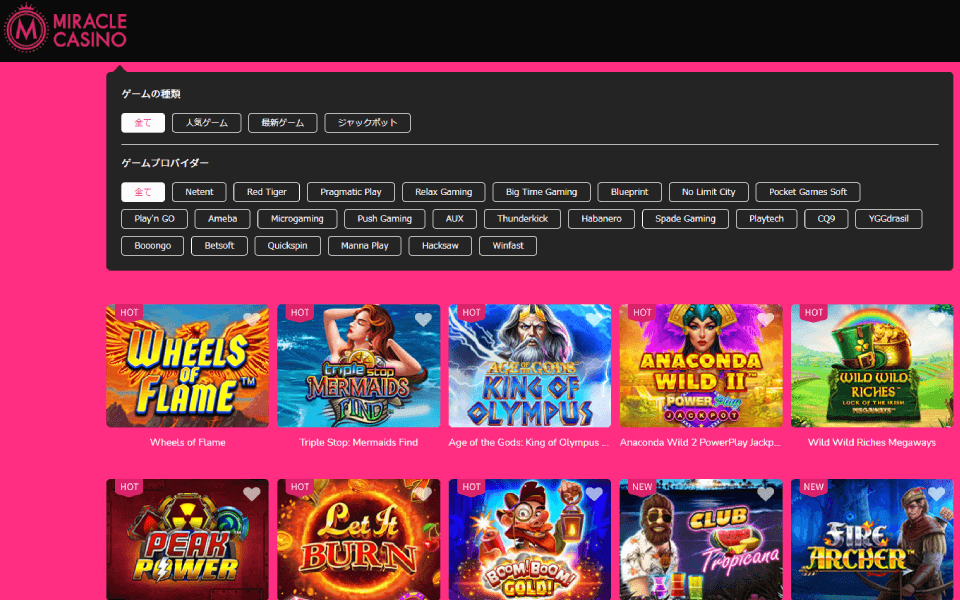
Task: Favorite Peak Power with heart icon
Action: pos(252,493)
